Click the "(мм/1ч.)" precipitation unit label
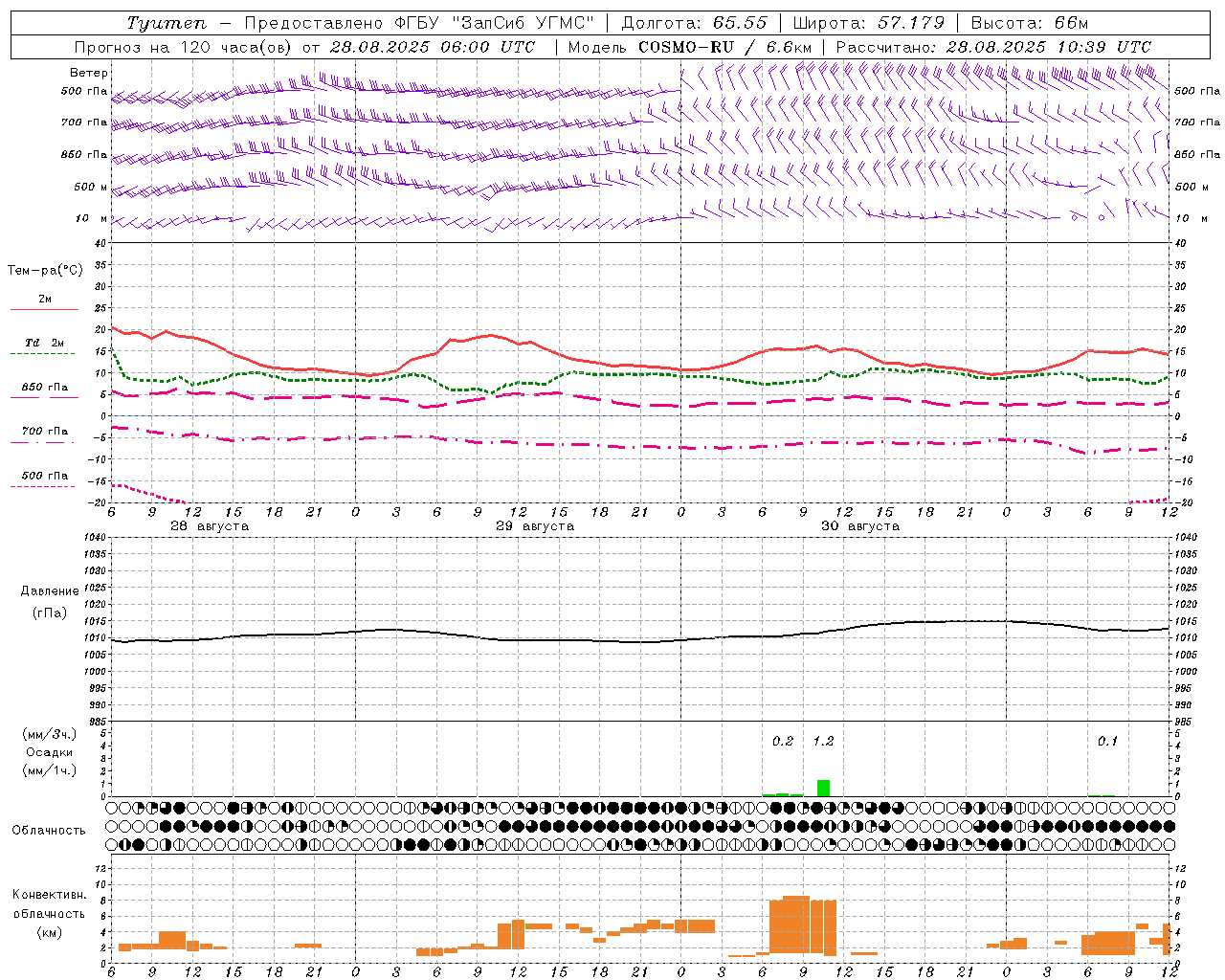 click(50, 770)
